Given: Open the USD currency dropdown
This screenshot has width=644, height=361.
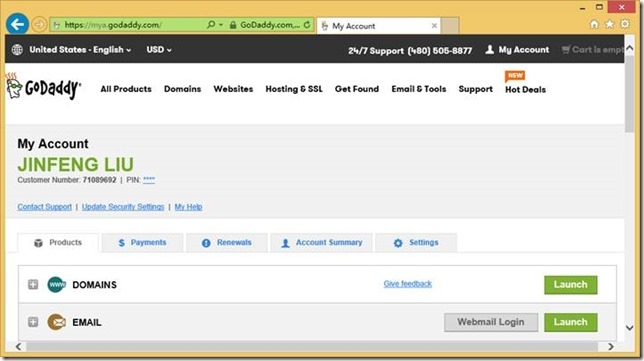Looking at the screenshot, I should (159, 50).
